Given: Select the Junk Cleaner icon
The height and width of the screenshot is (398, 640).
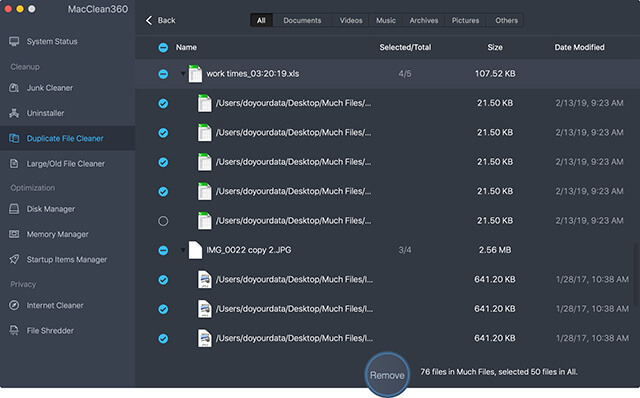Looking at the screenshot, I should click(14, 88).
